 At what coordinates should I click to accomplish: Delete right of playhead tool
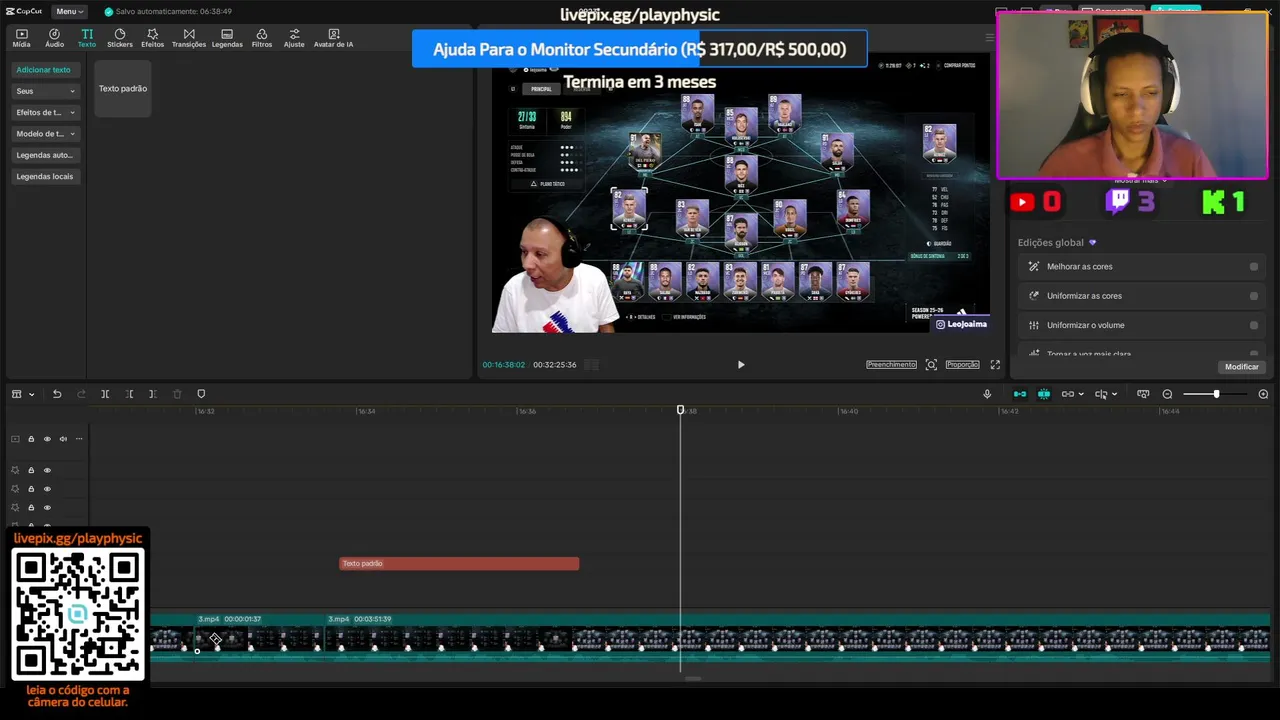pyautogui.click(x=152, y=394)
